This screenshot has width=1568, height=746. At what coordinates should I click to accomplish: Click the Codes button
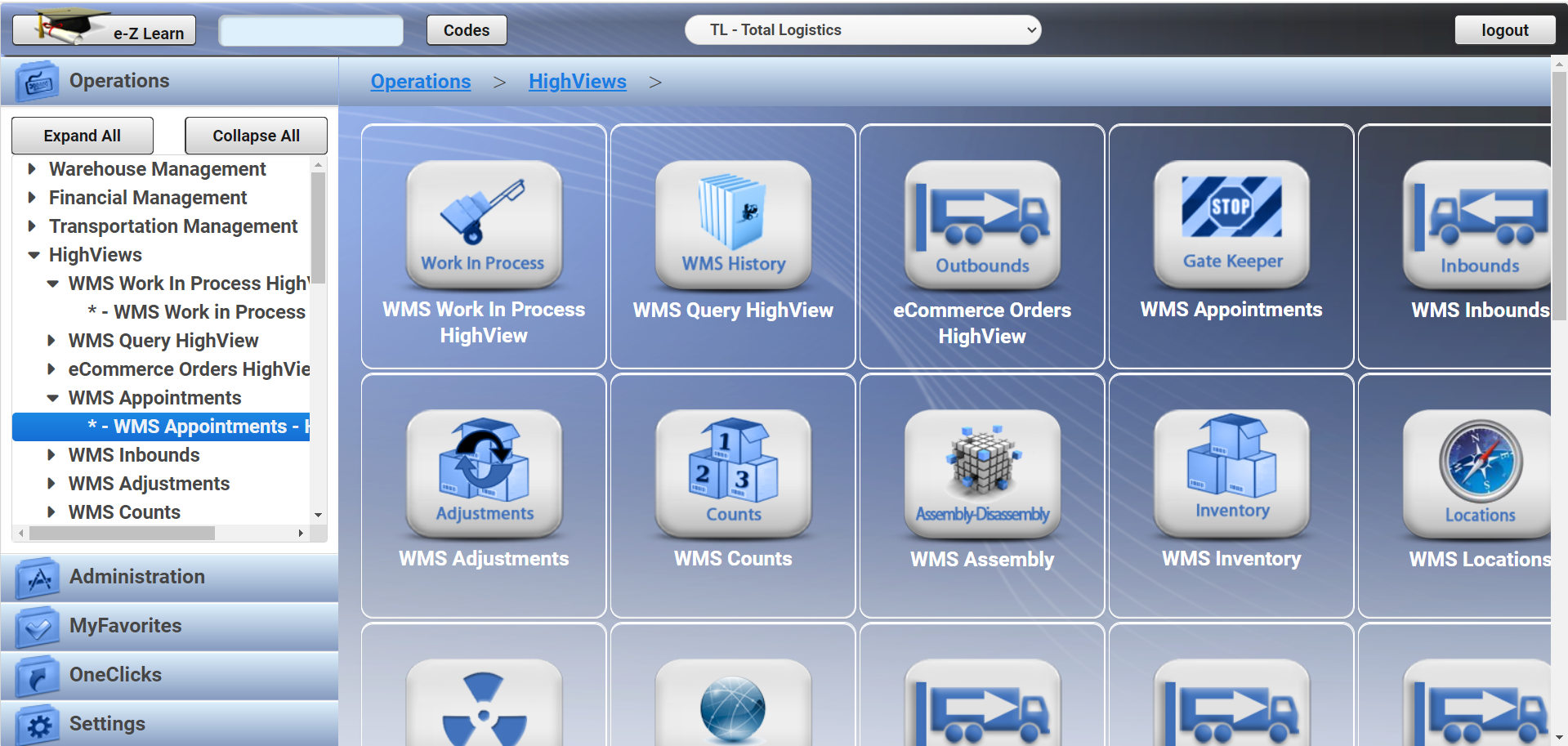tap(466, 29)
